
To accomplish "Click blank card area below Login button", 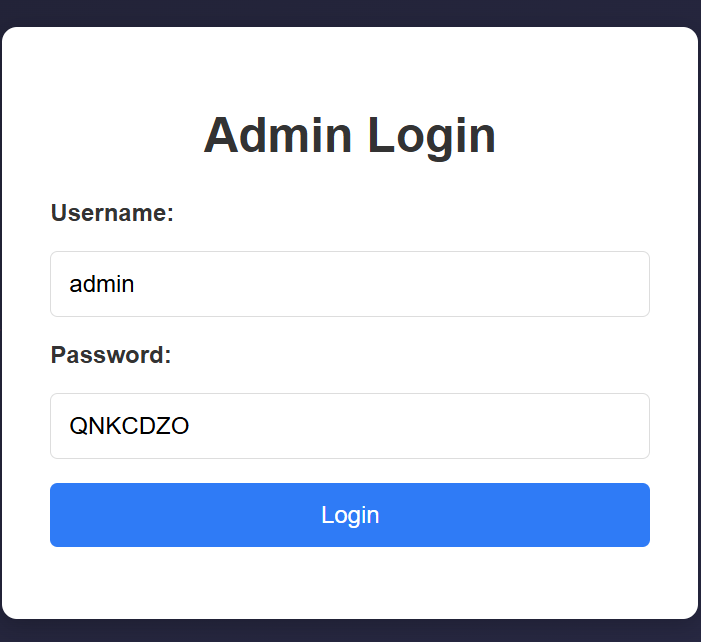I will [x=350, y=582].
